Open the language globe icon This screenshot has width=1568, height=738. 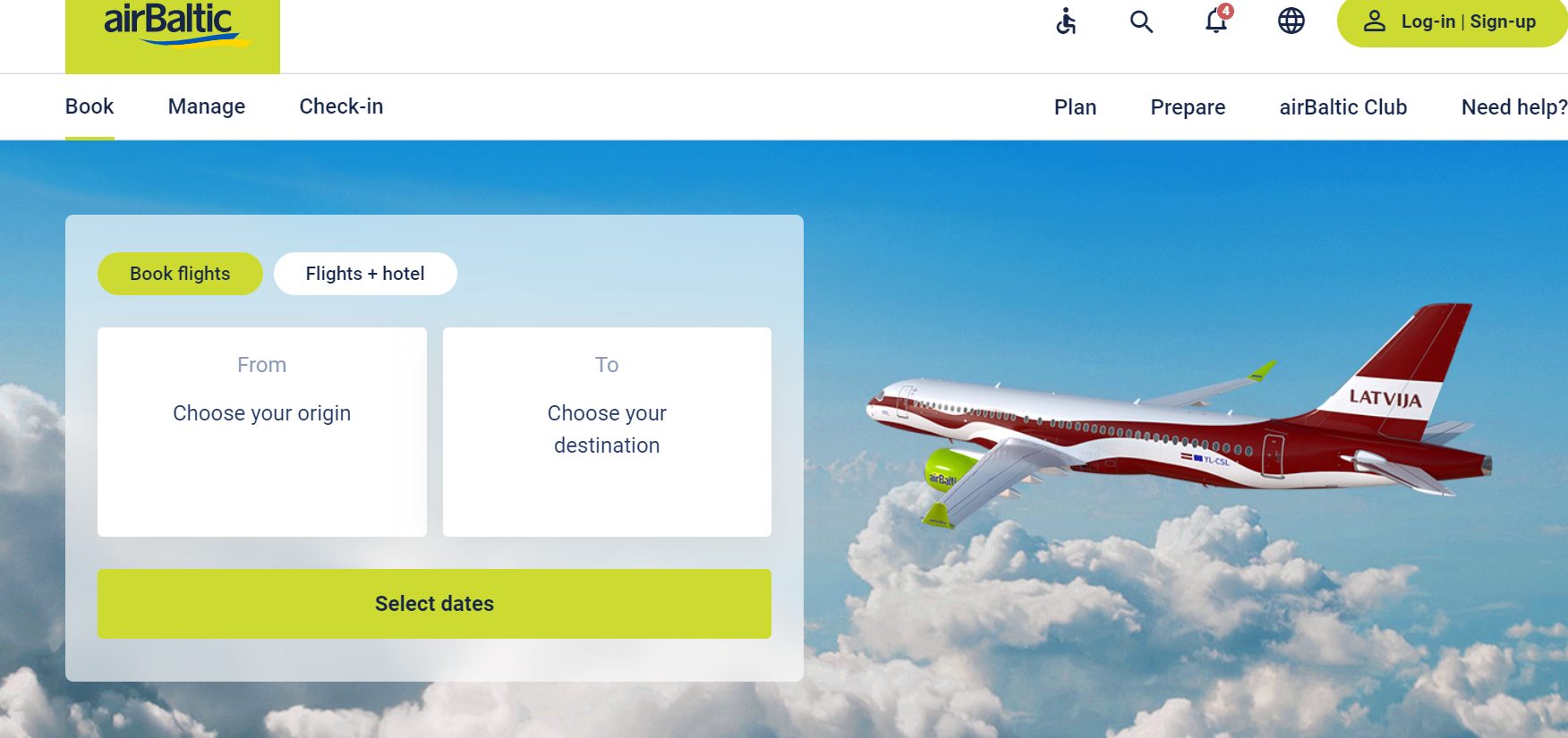(1291, 21)
